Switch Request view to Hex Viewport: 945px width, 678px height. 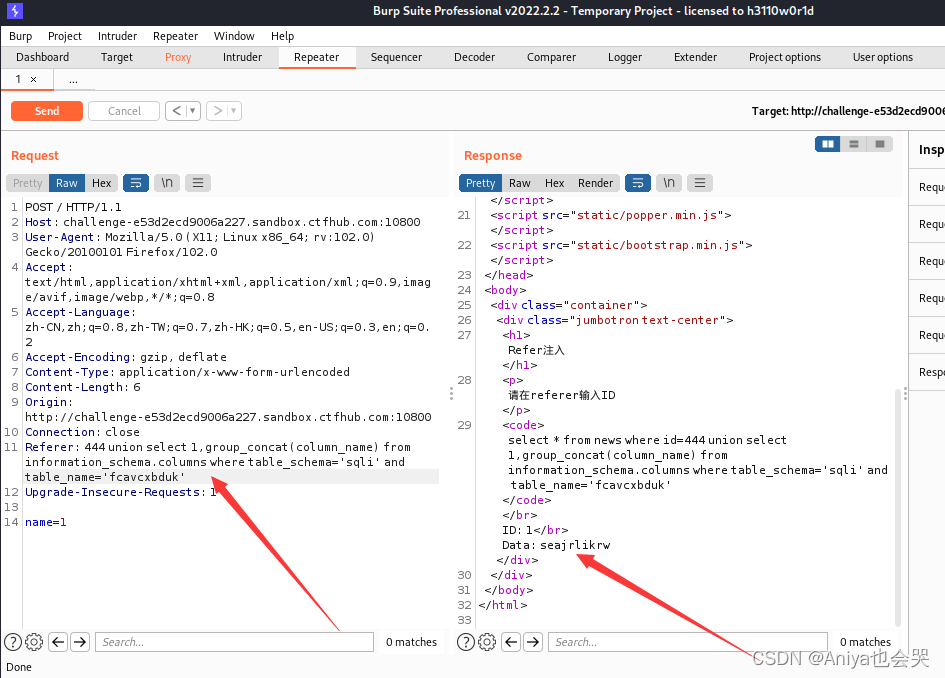coord(101,183)
